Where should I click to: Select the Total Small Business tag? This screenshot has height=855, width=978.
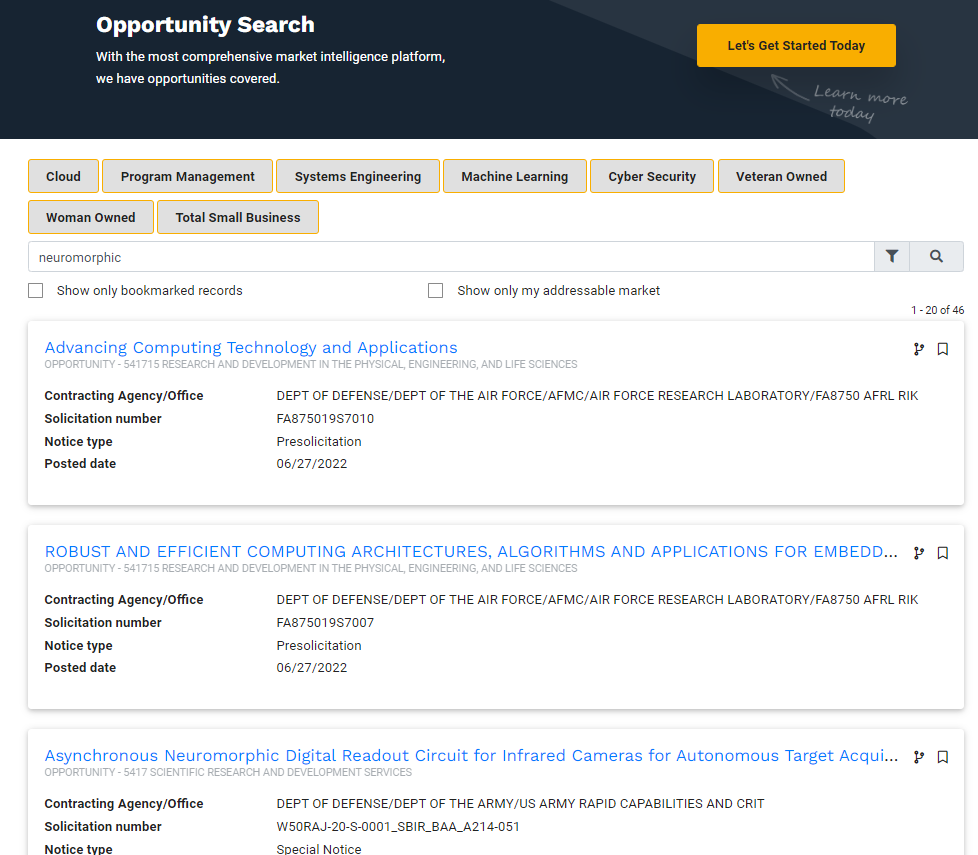(238, 217)
